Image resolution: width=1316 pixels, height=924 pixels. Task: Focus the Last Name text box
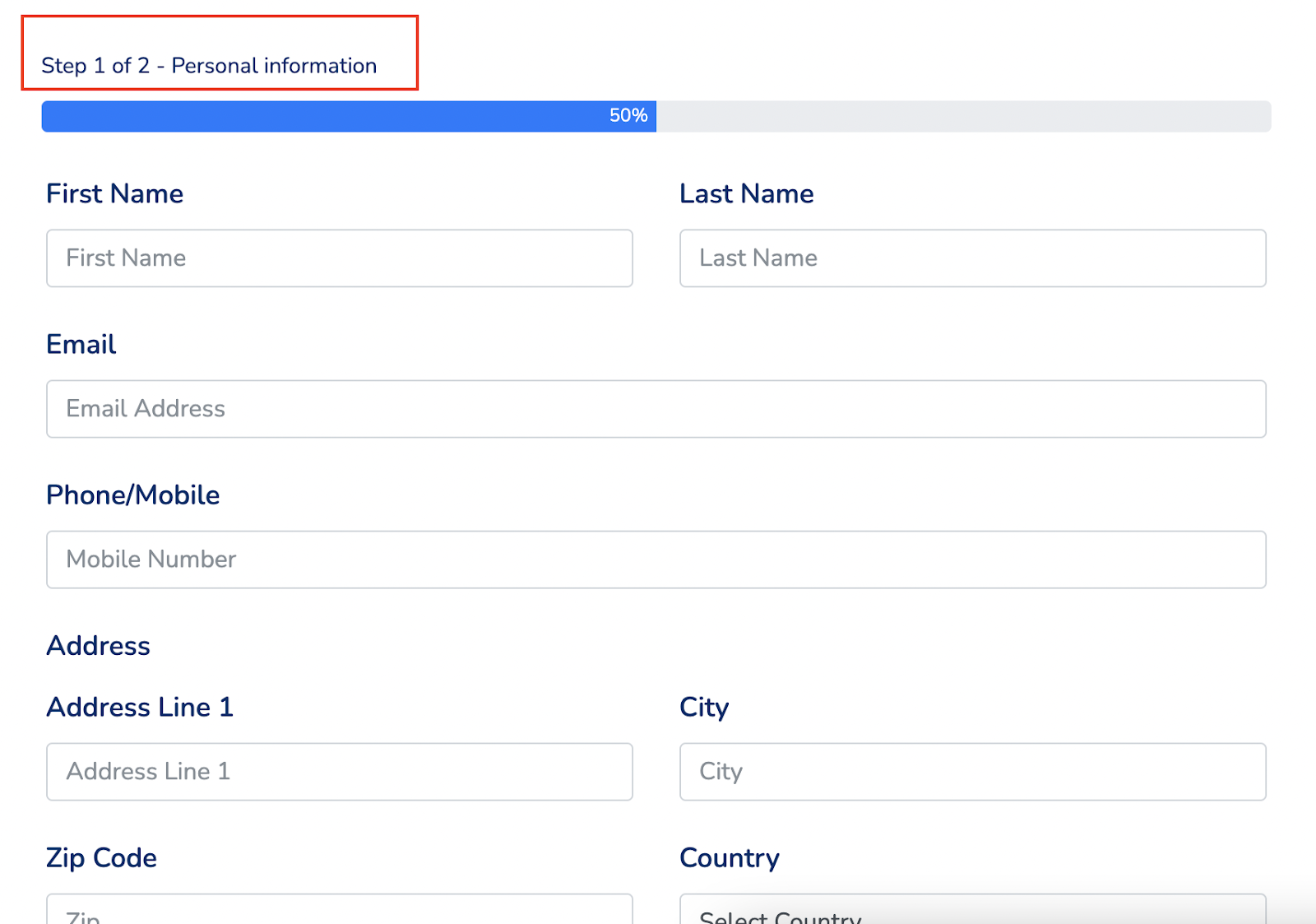(x=973, y=258)
